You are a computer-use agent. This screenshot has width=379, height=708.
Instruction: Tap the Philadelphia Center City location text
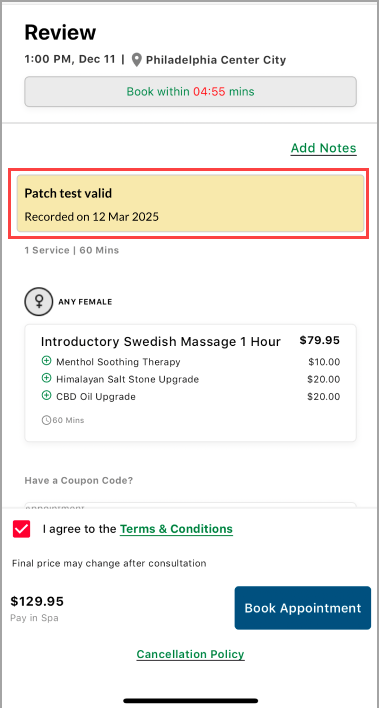tap(216, 60)
